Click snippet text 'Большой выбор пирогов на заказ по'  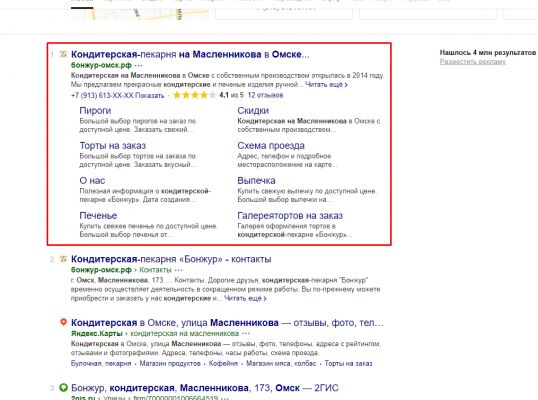point(137,121)
